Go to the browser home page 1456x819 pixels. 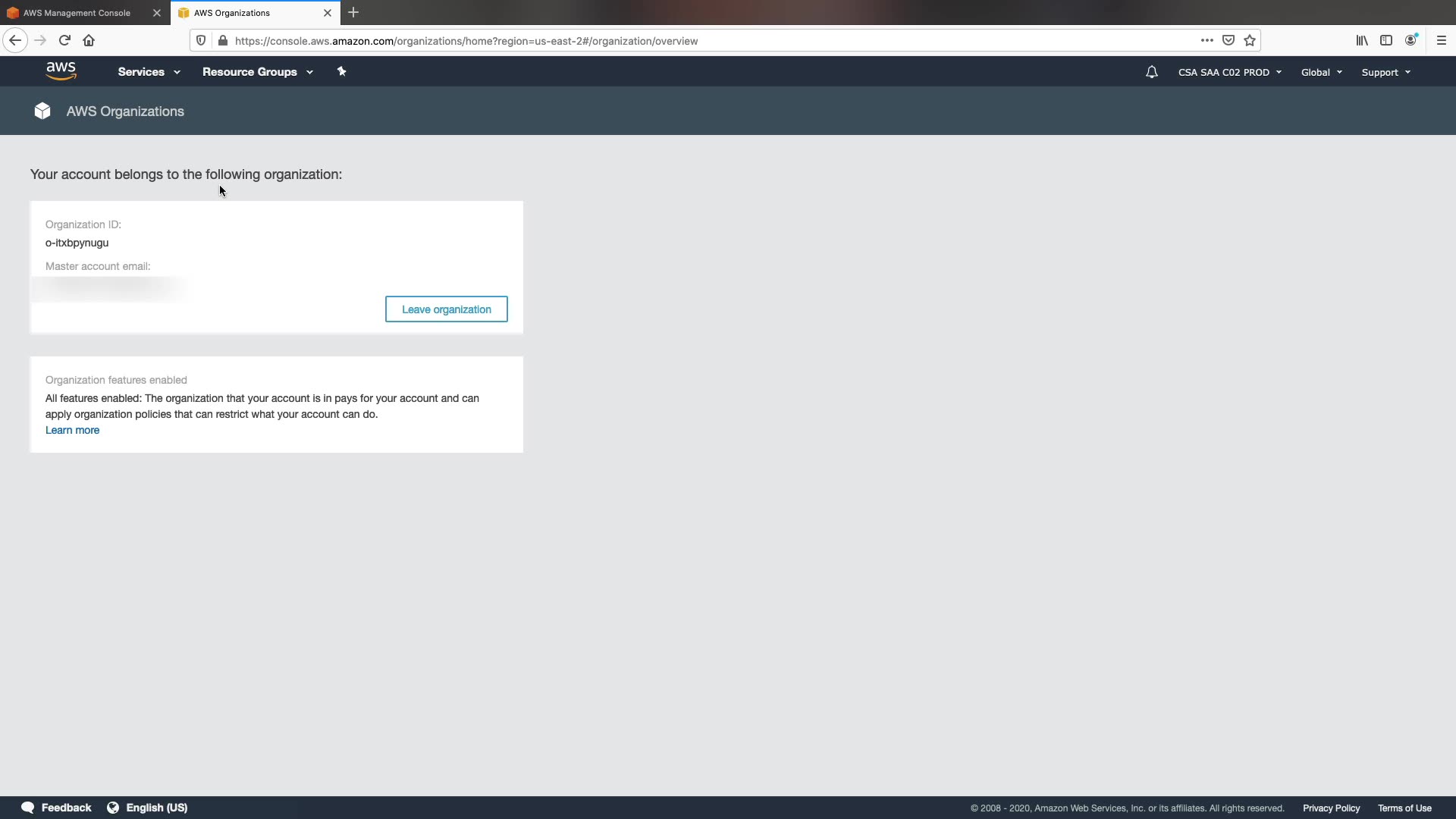[x=89, y=41]
